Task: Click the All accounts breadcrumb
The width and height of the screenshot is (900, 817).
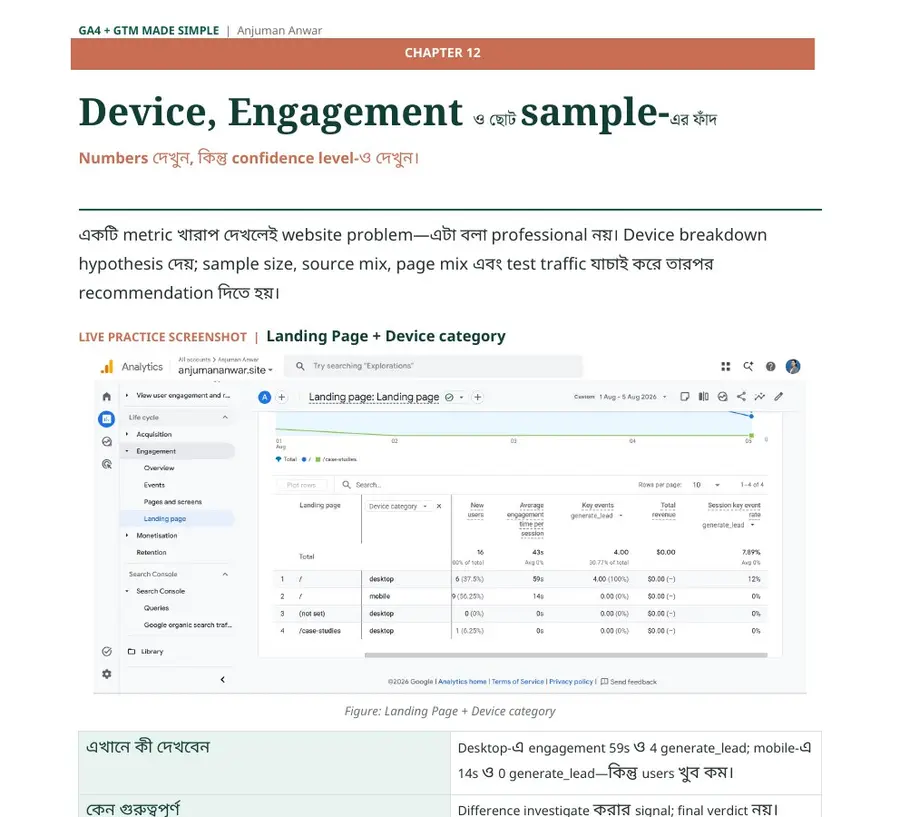Action: [x=193, y=359]
